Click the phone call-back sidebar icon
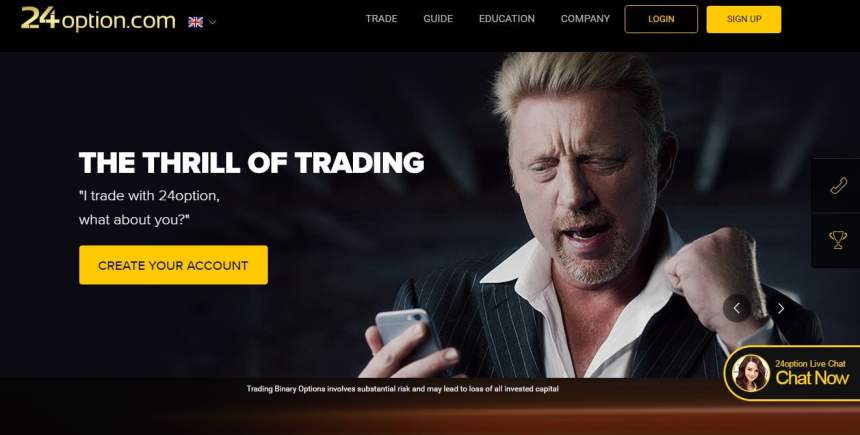 [x=838, y=186]
